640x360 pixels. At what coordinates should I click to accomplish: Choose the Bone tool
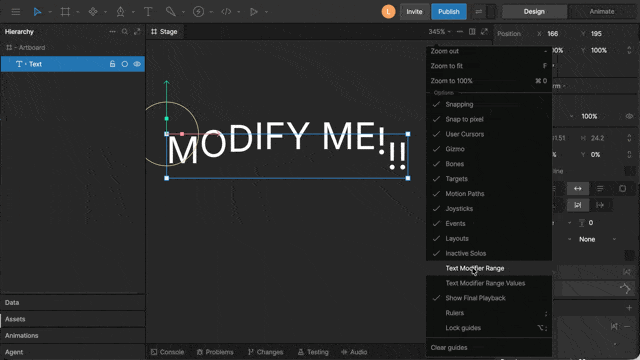tap(171, 11)
